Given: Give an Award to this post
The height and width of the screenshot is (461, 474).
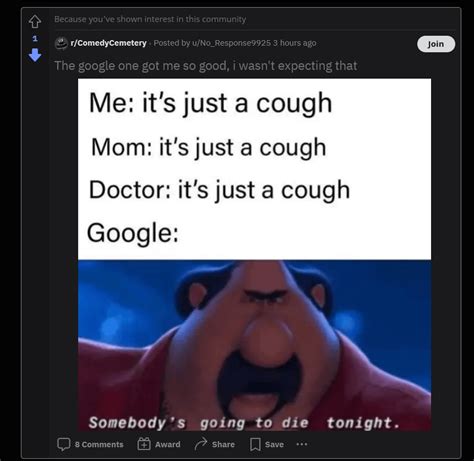Looking at the screenshot, I should coord(159,444).
